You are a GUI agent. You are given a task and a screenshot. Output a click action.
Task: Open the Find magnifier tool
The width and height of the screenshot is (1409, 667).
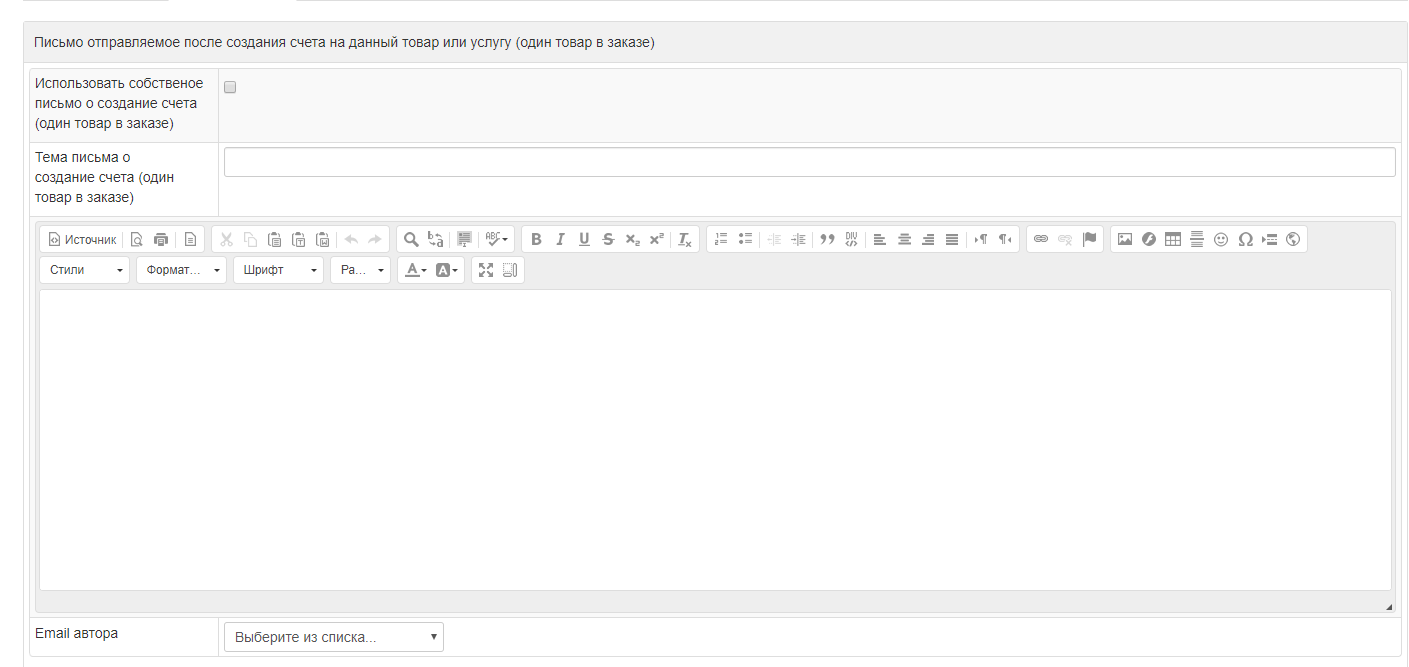coord(411,240)
